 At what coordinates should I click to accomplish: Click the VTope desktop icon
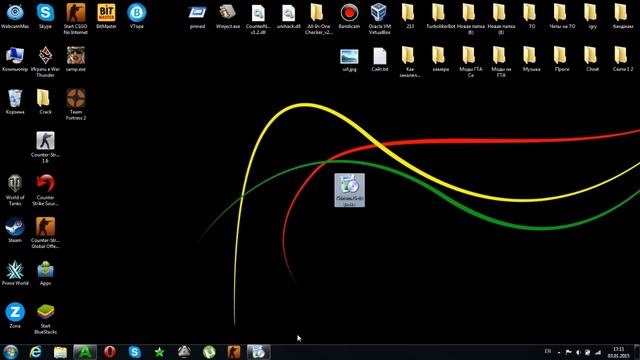click(136, 16)
